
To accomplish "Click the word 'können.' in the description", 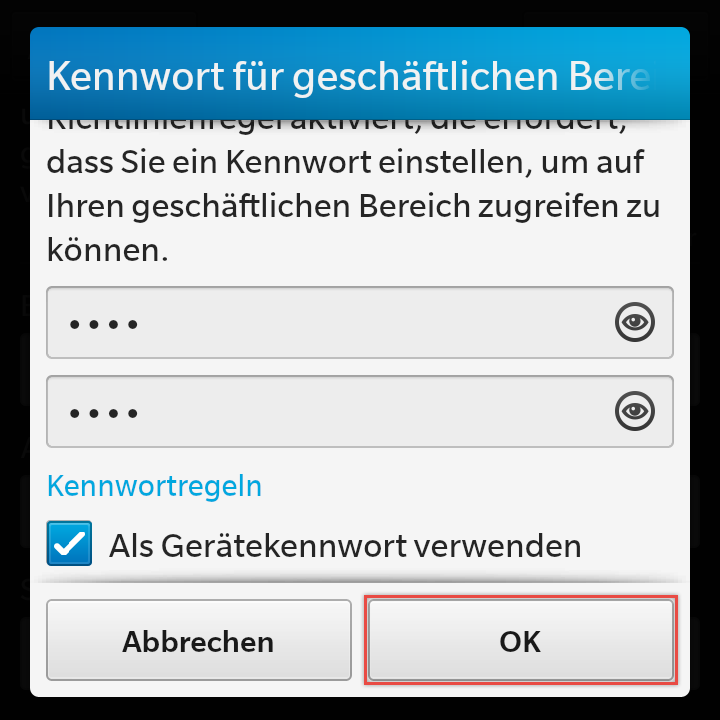I will [107, 251].
